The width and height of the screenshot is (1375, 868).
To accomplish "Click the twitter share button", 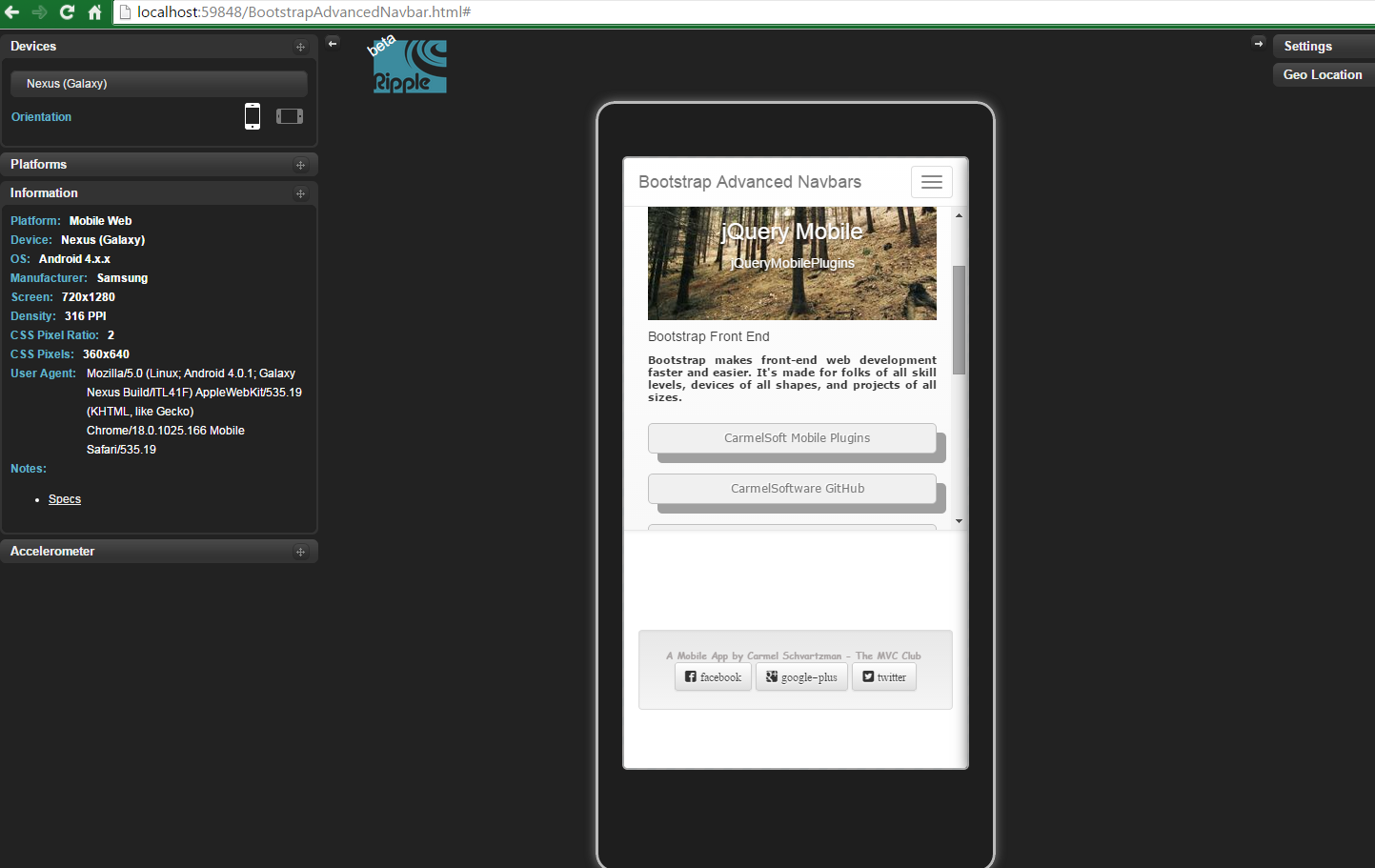I will pos(883,676).
